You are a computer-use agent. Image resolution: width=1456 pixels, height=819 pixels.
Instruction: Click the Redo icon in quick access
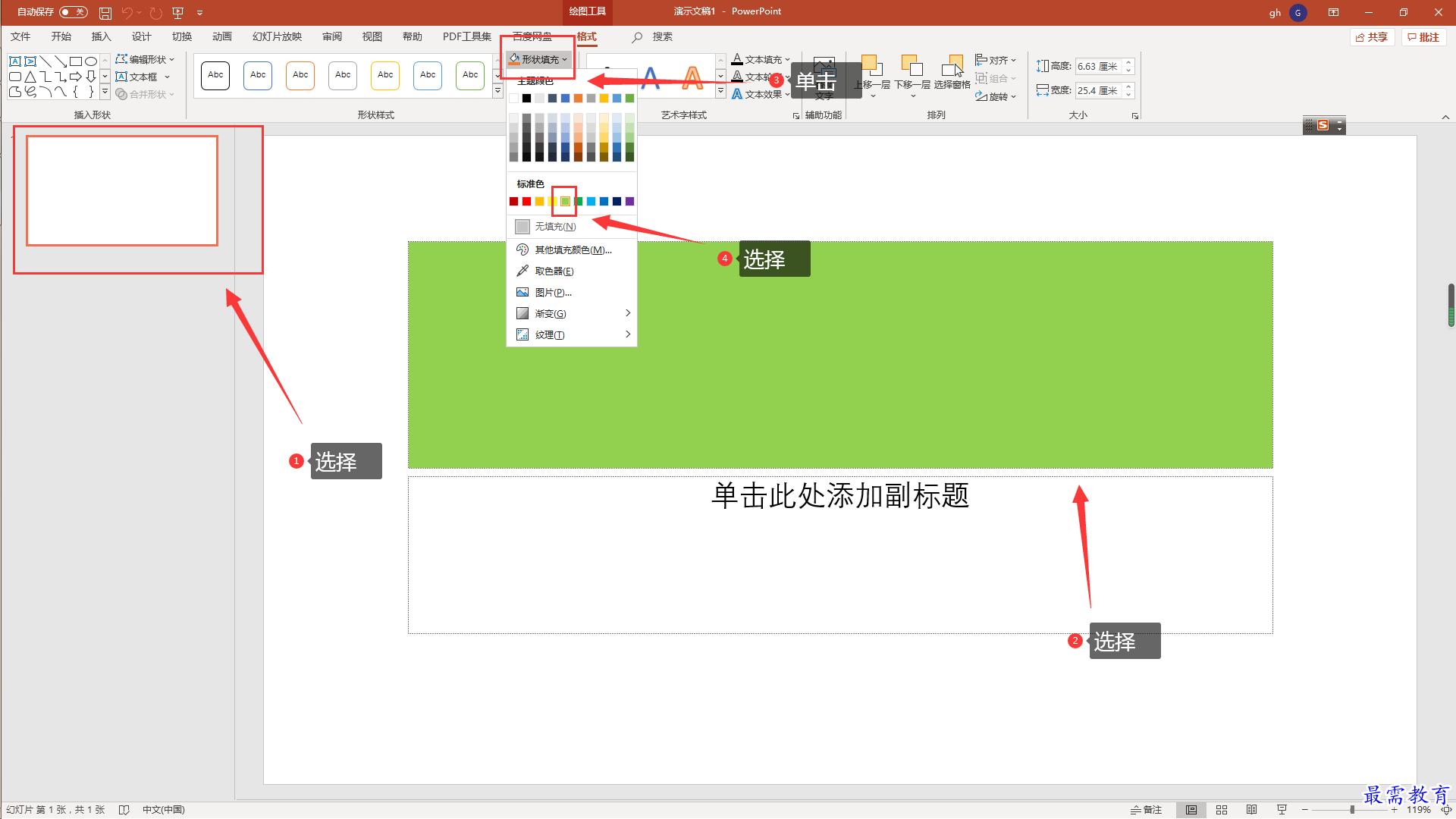[156, 13]
